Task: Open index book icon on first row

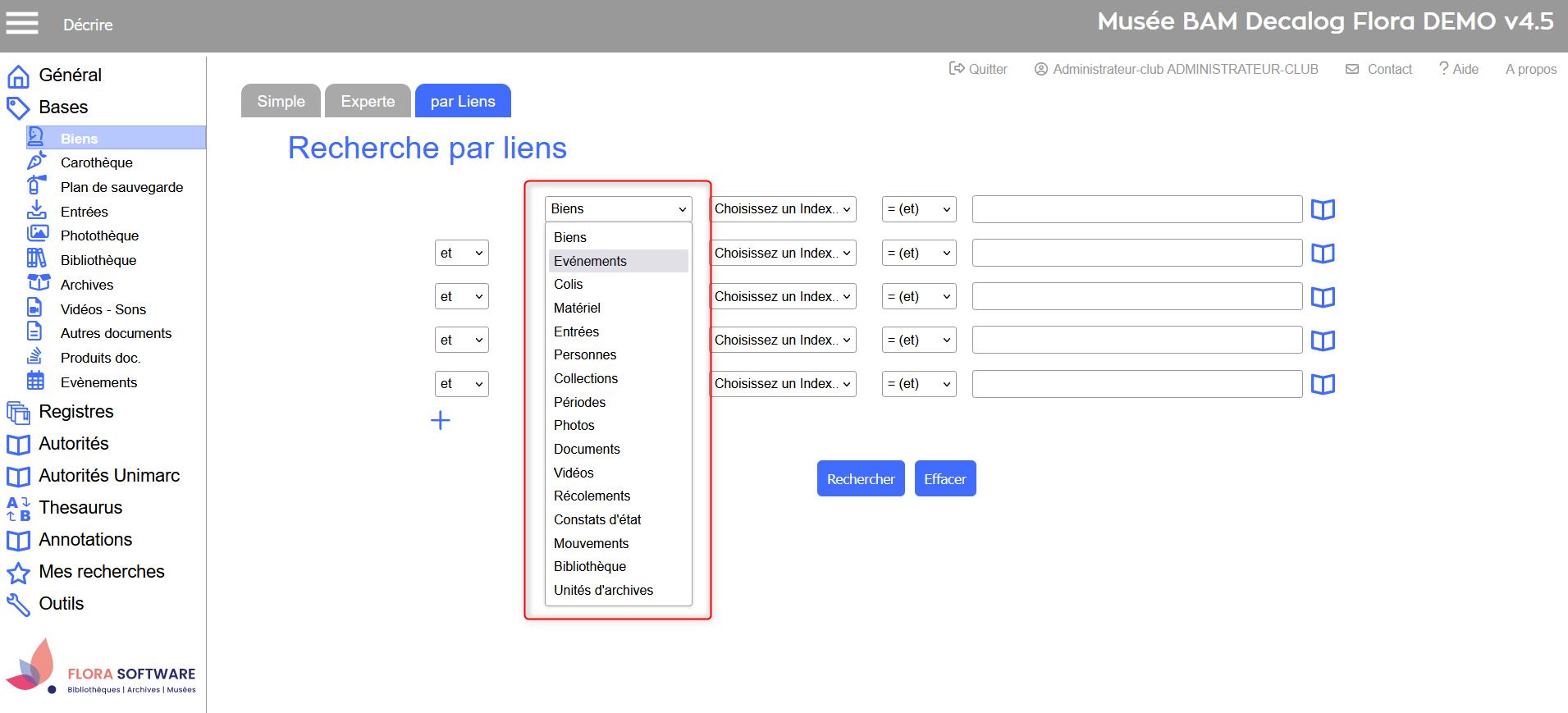Action: click(x=1322, y=210)
